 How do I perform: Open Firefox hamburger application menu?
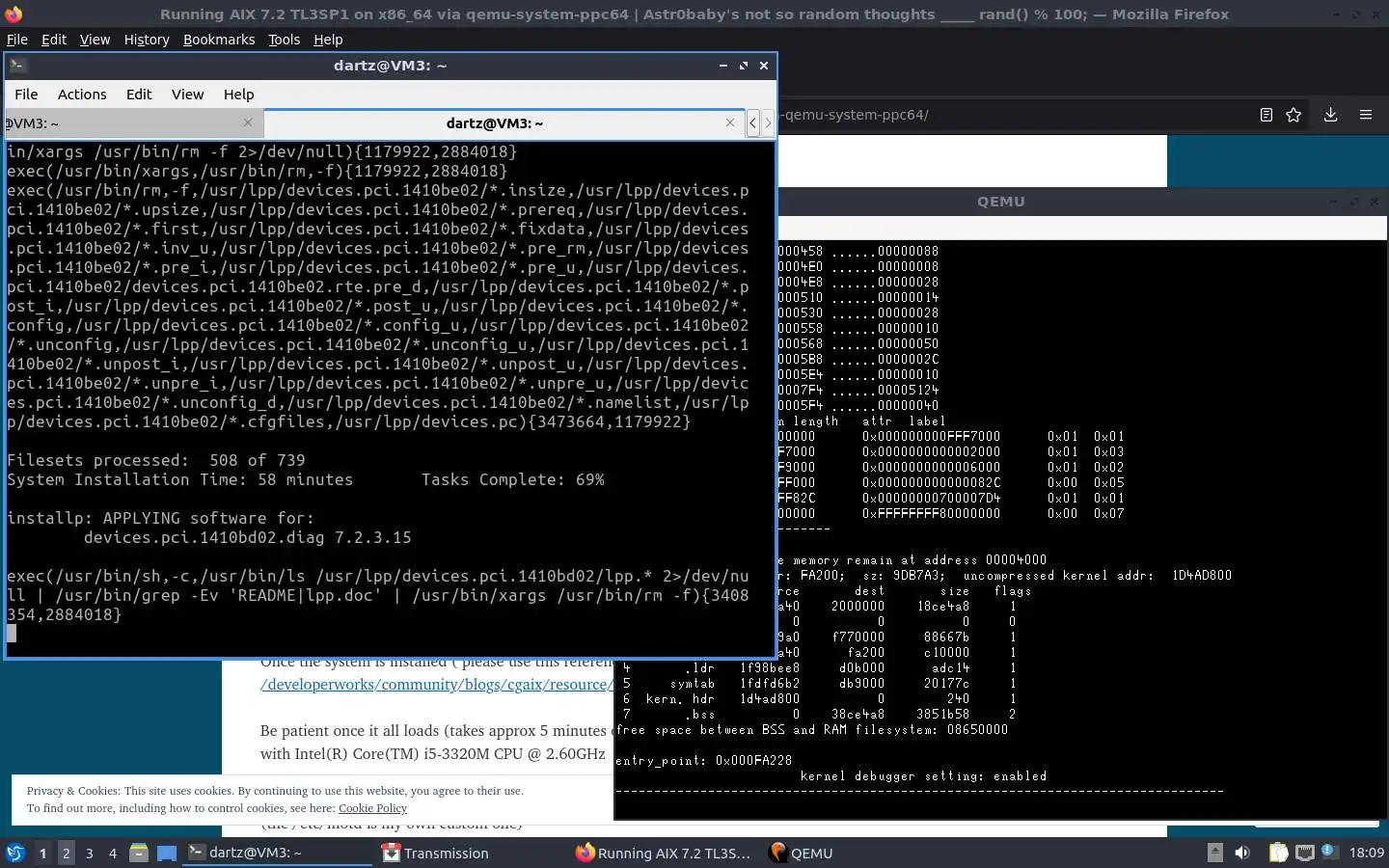point(1366,115)
